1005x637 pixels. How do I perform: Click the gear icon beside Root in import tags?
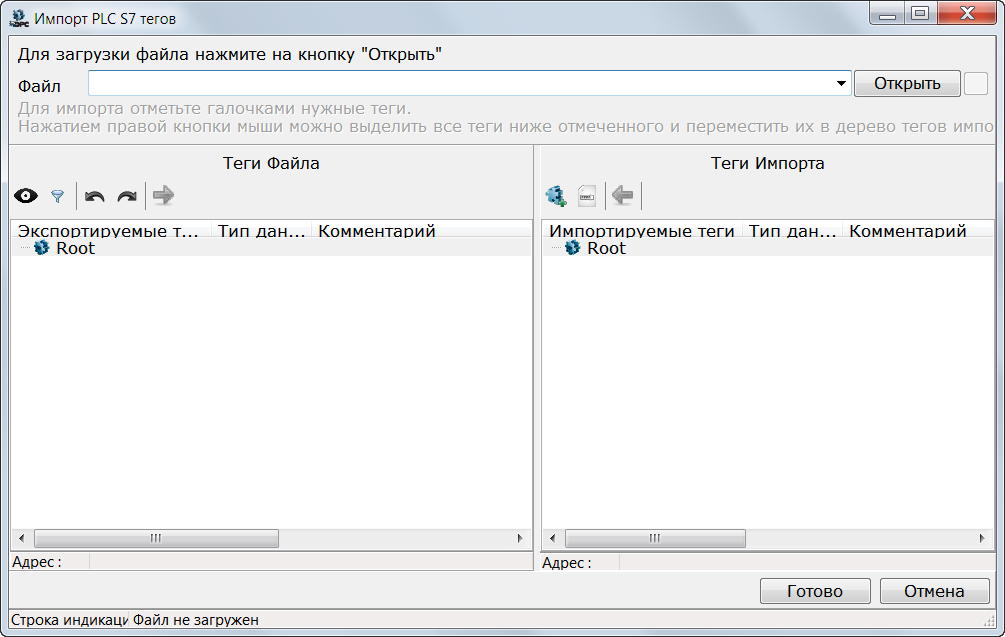click(572, 247)
